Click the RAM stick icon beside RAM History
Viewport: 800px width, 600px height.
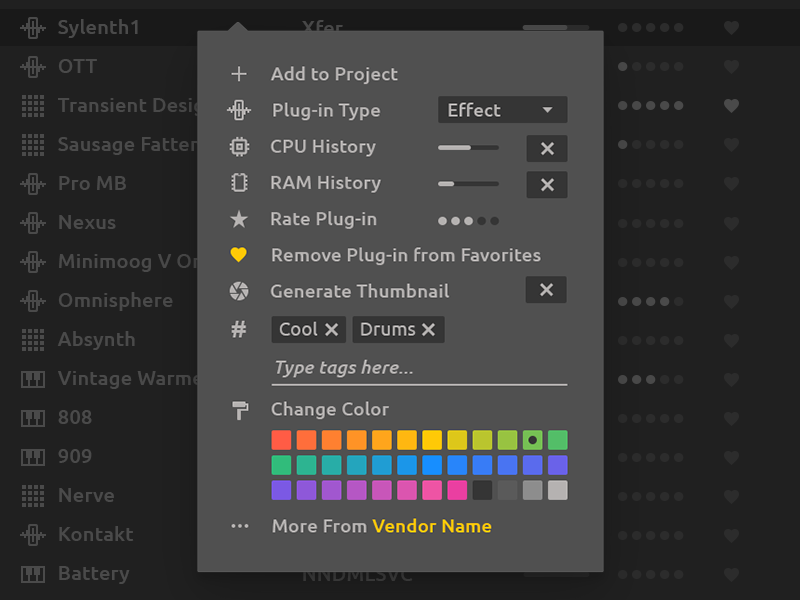point(240,183)
